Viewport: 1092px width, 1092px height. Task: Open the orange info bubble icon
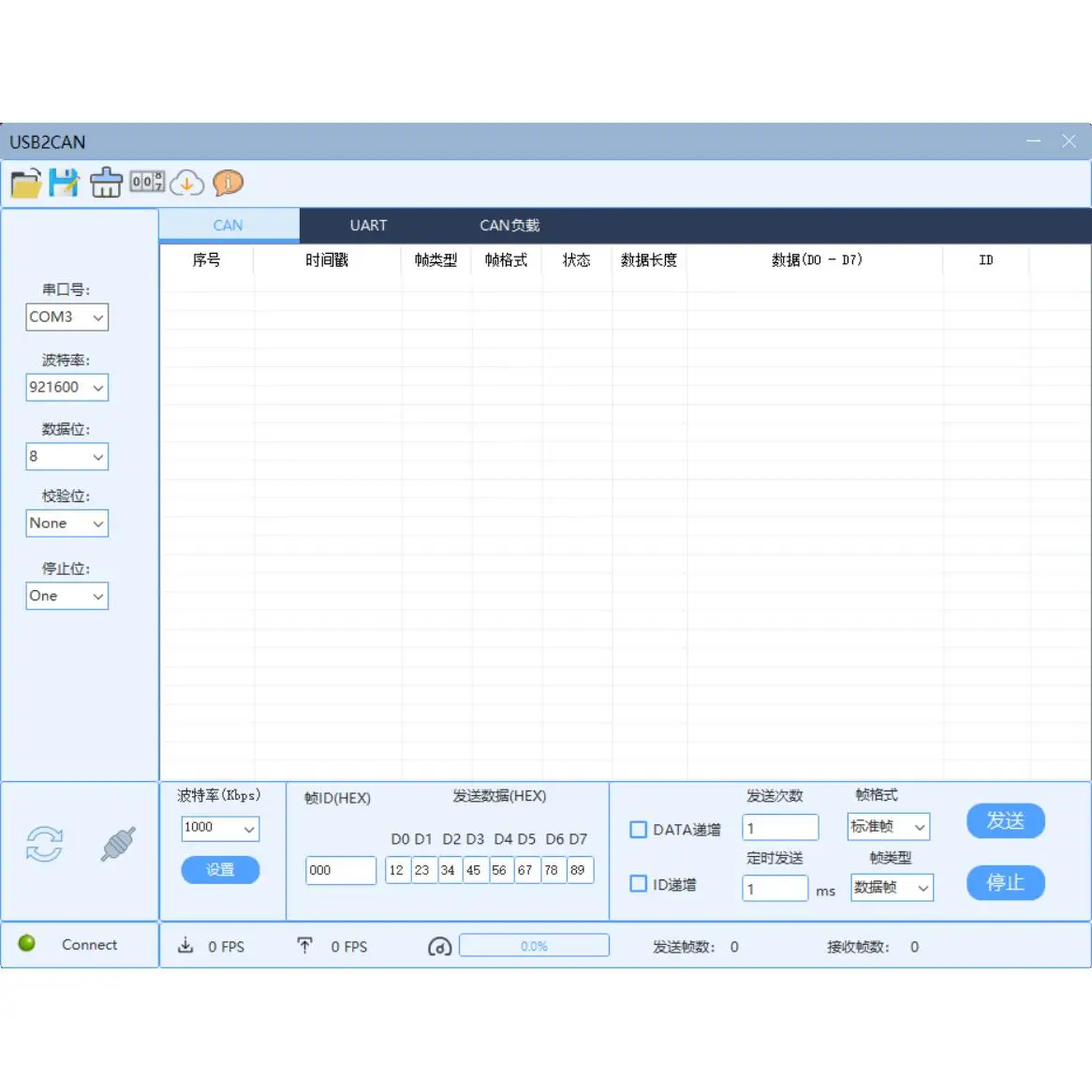228,183
